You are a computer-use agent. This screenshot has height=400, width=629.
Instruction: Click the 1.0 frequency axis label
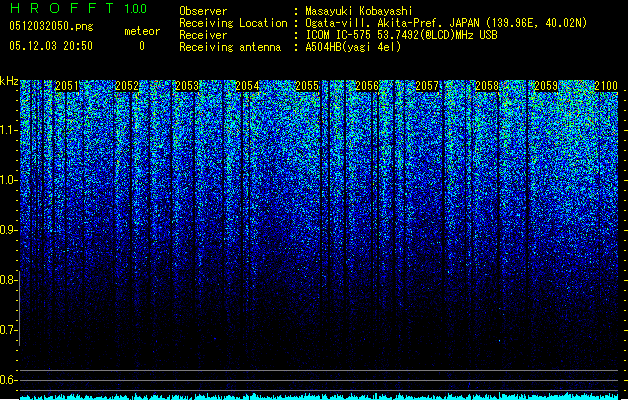(9, 180)
